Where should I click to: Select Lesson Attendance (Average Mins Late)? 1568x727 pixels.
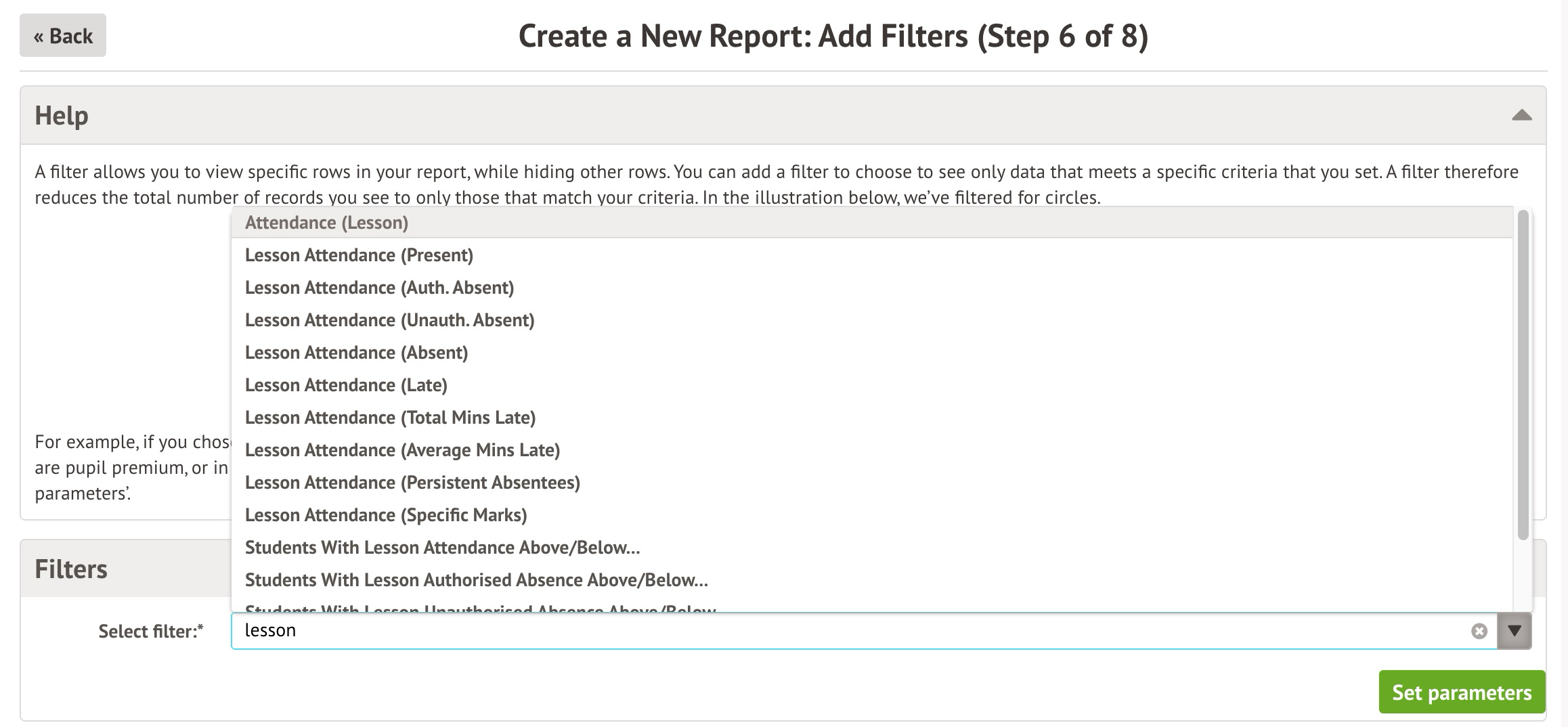tap(402, 450)
